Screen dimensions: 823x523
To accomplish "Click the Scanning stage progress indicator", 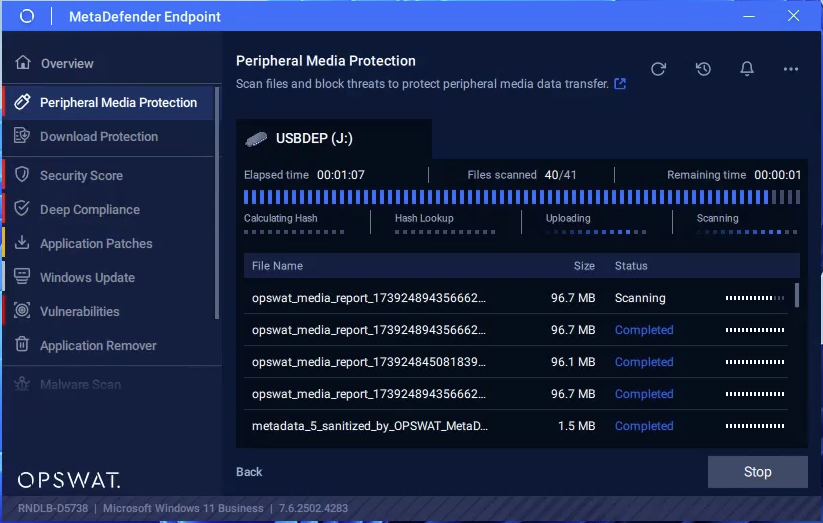I will [x=747, y=232].
